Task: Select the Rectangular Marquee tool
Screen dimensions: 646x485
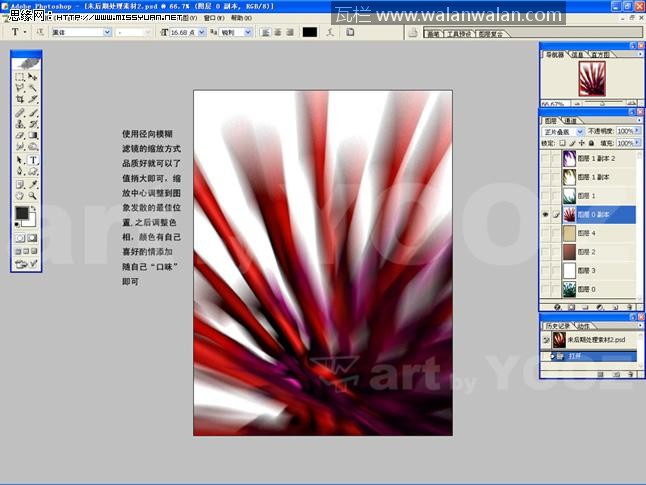Action: click(20, 77)
